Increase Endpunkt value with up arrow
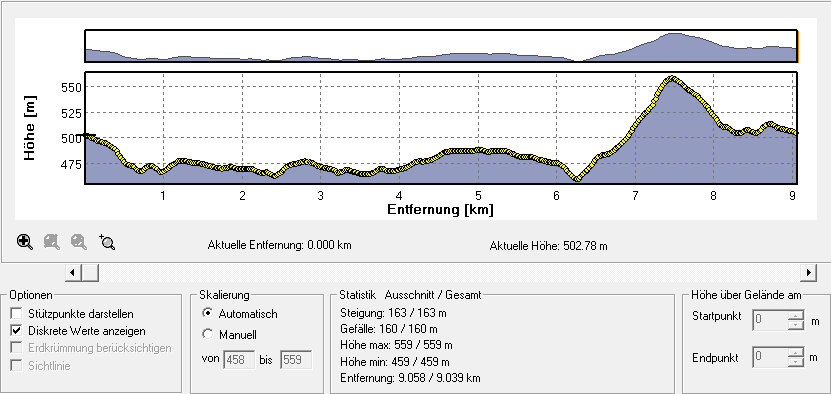This screenshot has height=394, width=831. (796, 353)
